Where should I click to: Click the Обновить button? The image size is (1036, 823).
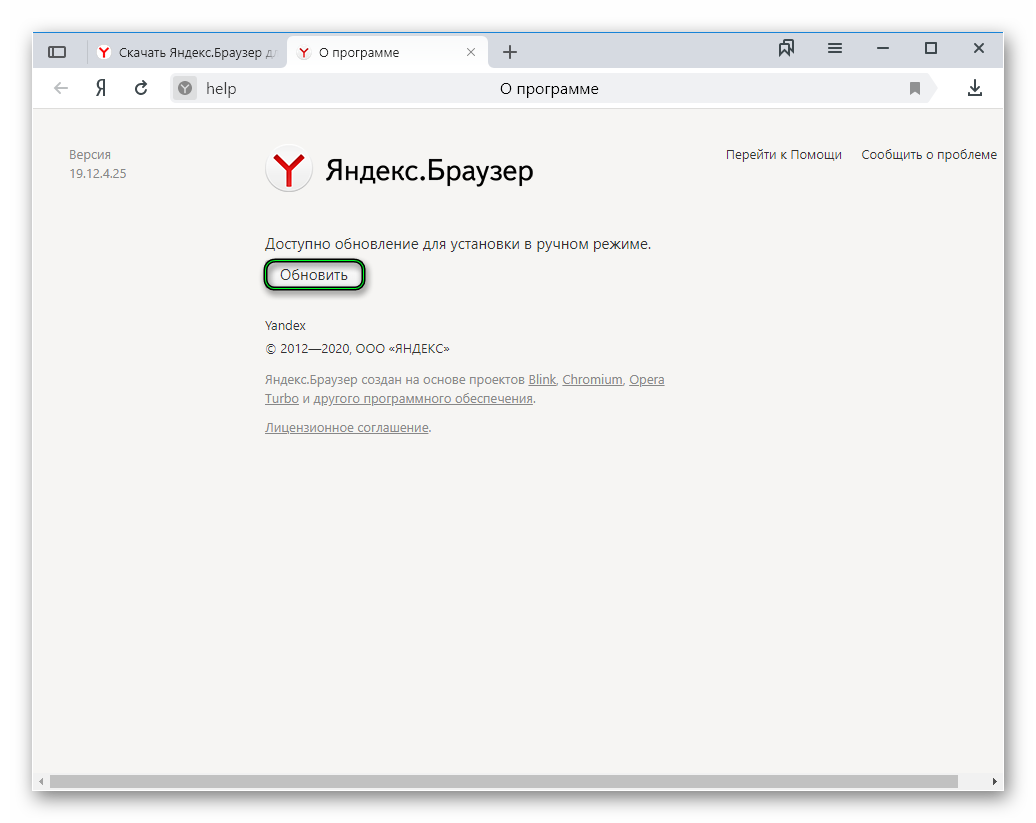(x=314, y=275)
